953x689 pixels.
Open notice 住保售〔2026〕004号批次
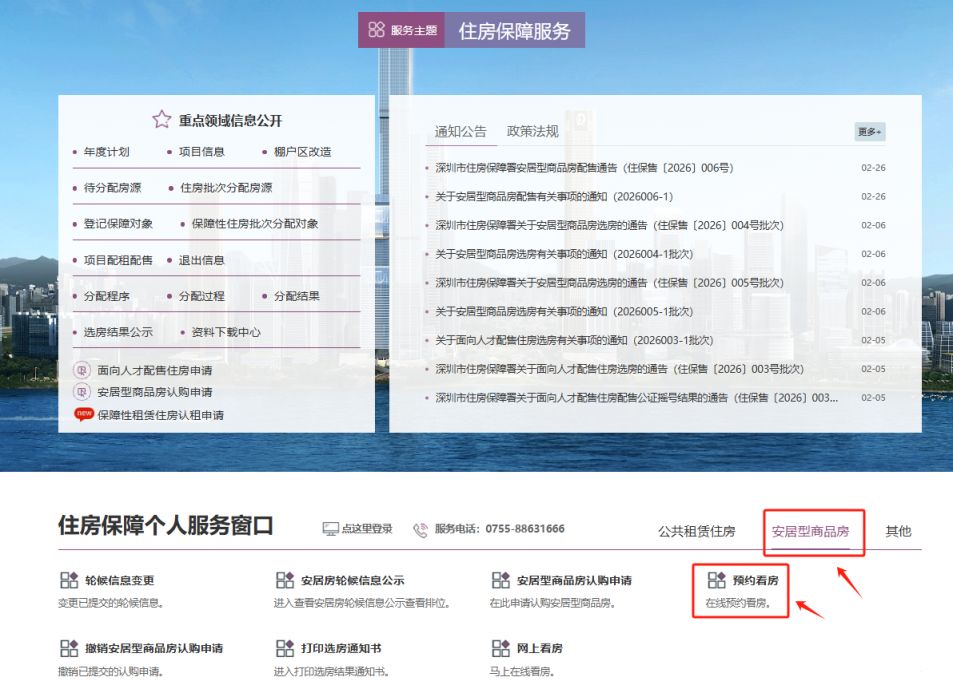tap(610, 225)
